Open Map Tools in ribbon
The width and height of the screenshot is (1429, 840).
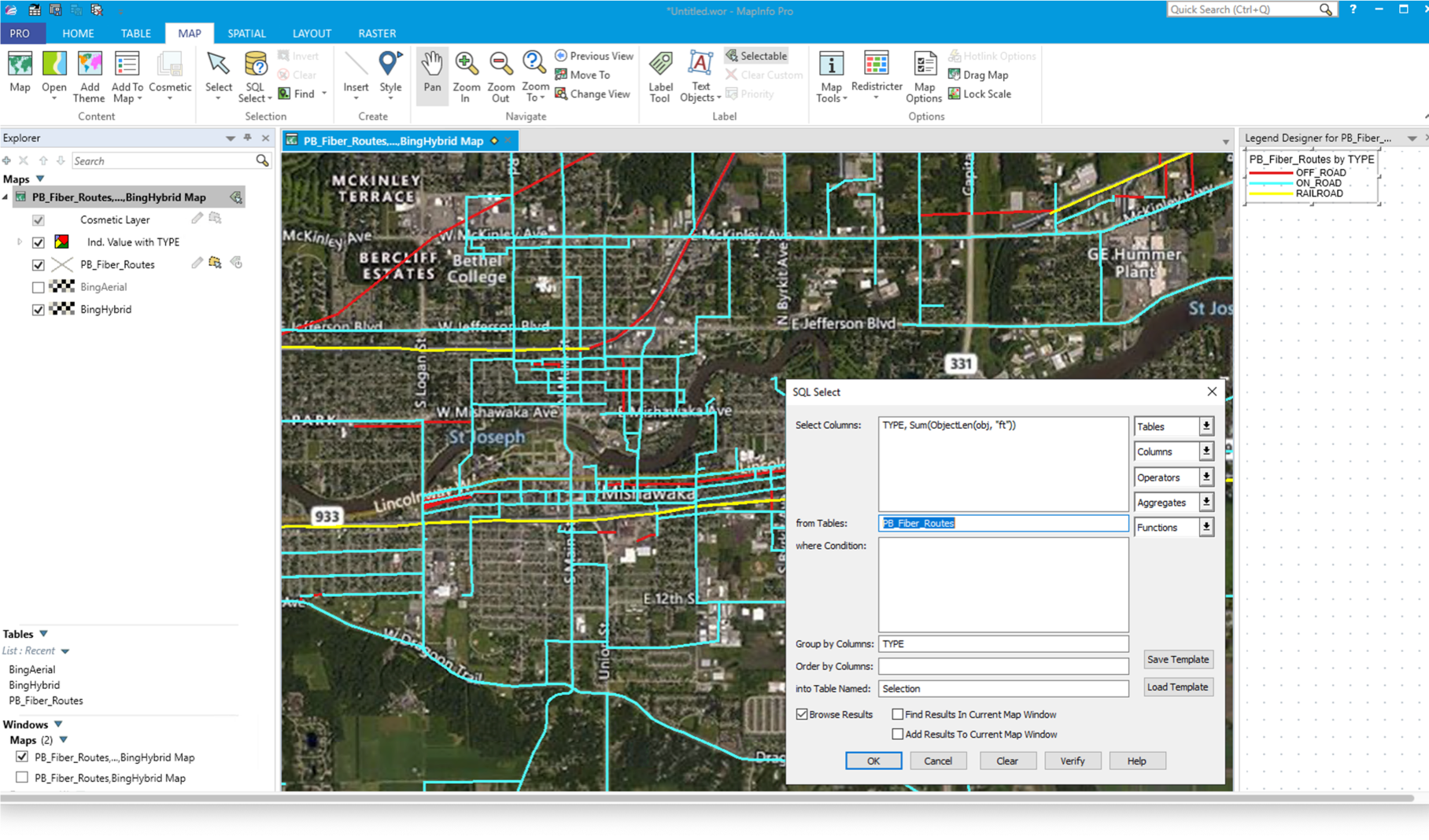pos(831,76)
